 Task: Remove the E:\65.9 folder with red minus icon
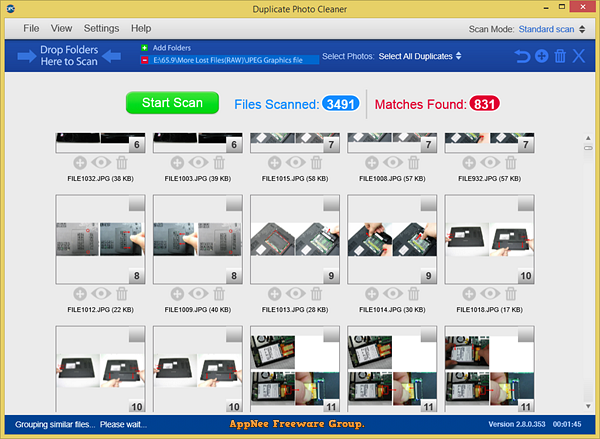coord(144,60)
